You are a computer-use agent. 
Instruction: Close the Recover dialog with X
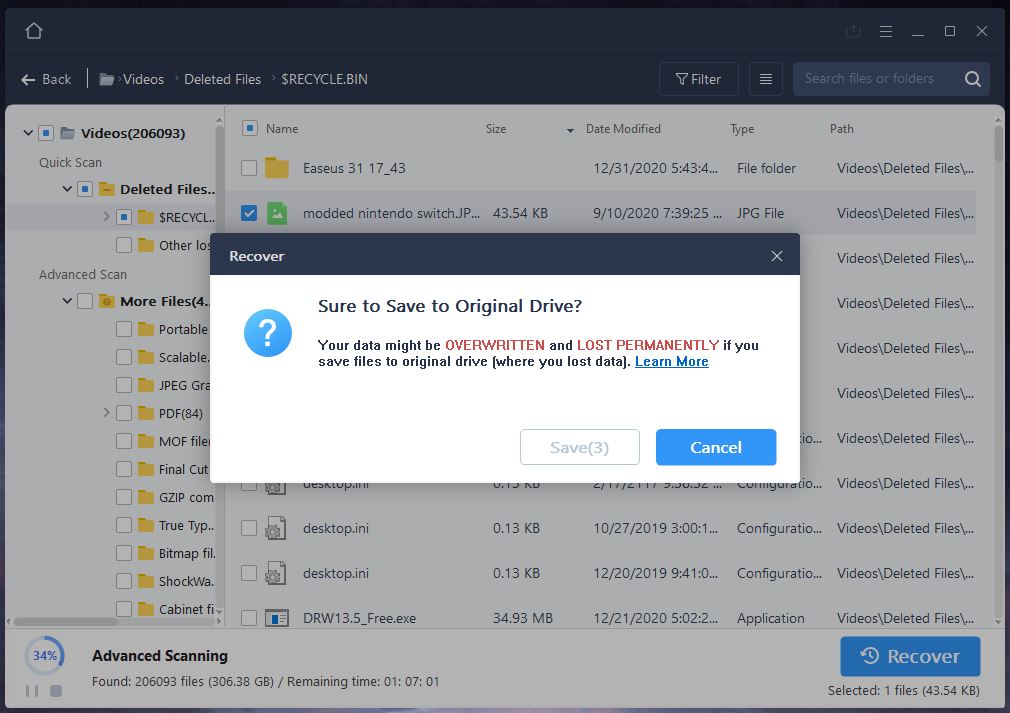click(776, 256)
